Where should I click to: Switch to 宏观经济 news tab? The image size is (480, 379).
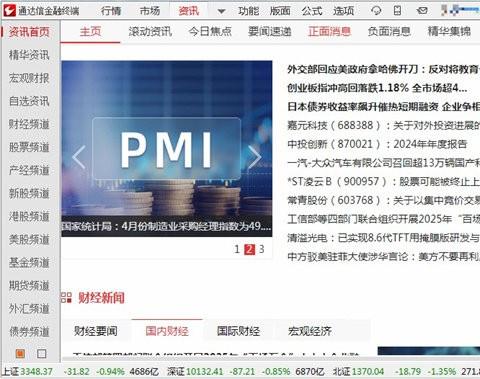tap(310, 331)
